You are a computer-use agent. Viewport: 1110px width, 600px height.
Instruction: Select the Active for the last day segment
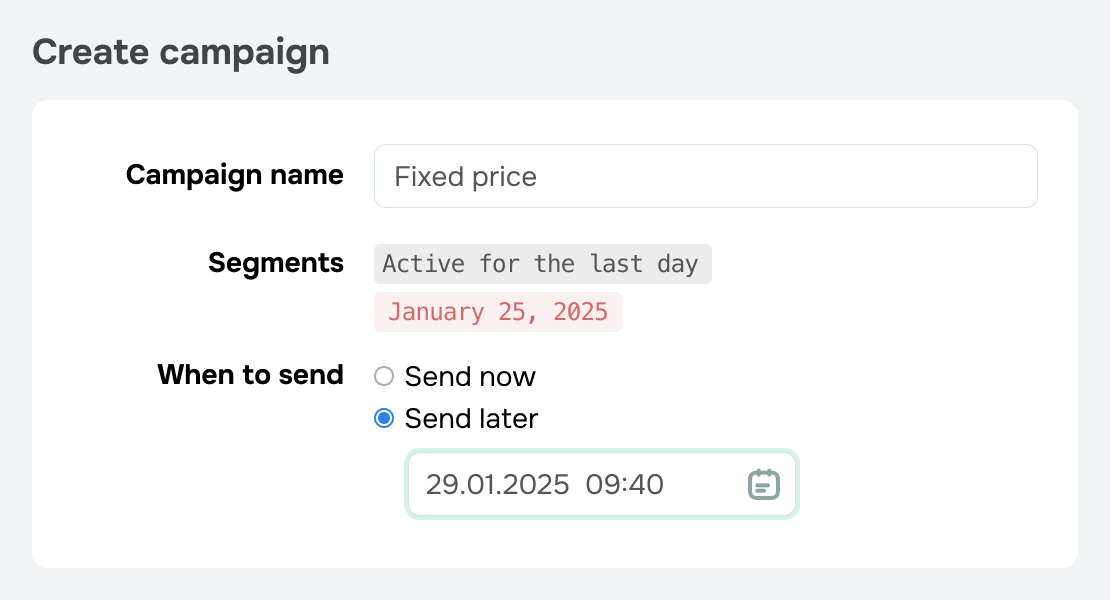542,264
